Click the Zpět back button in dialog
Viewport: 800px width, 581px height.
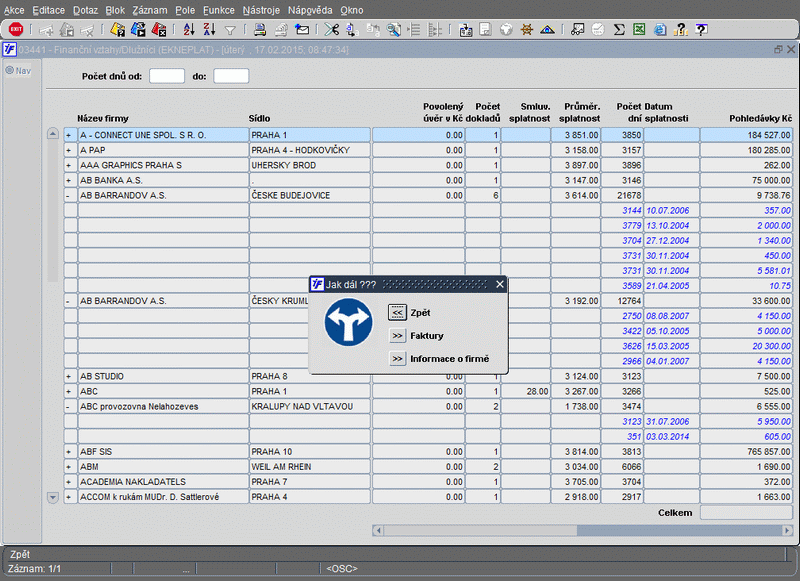(x=397, y=313)
